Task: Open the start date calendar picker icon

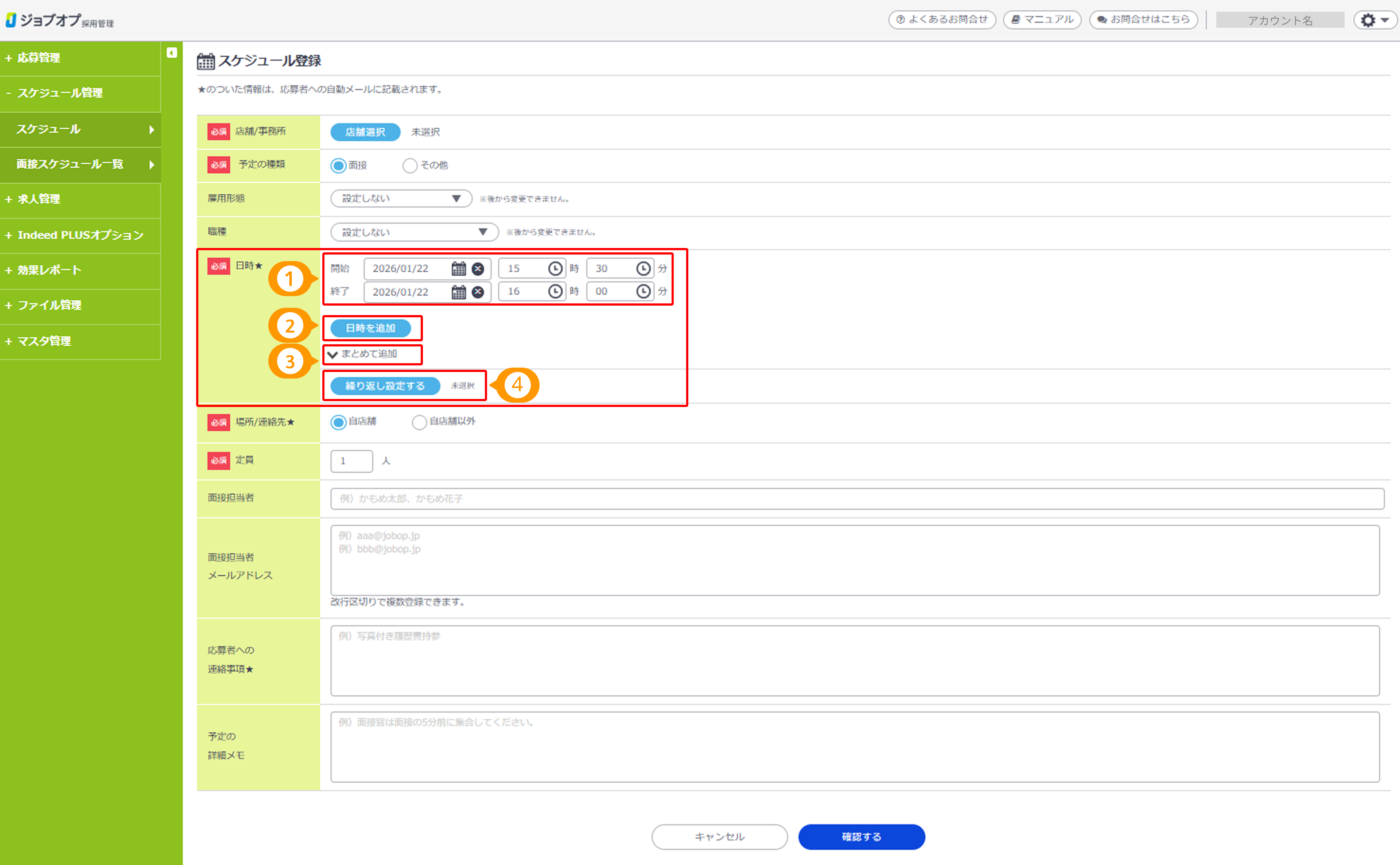Action: (459, 268)
